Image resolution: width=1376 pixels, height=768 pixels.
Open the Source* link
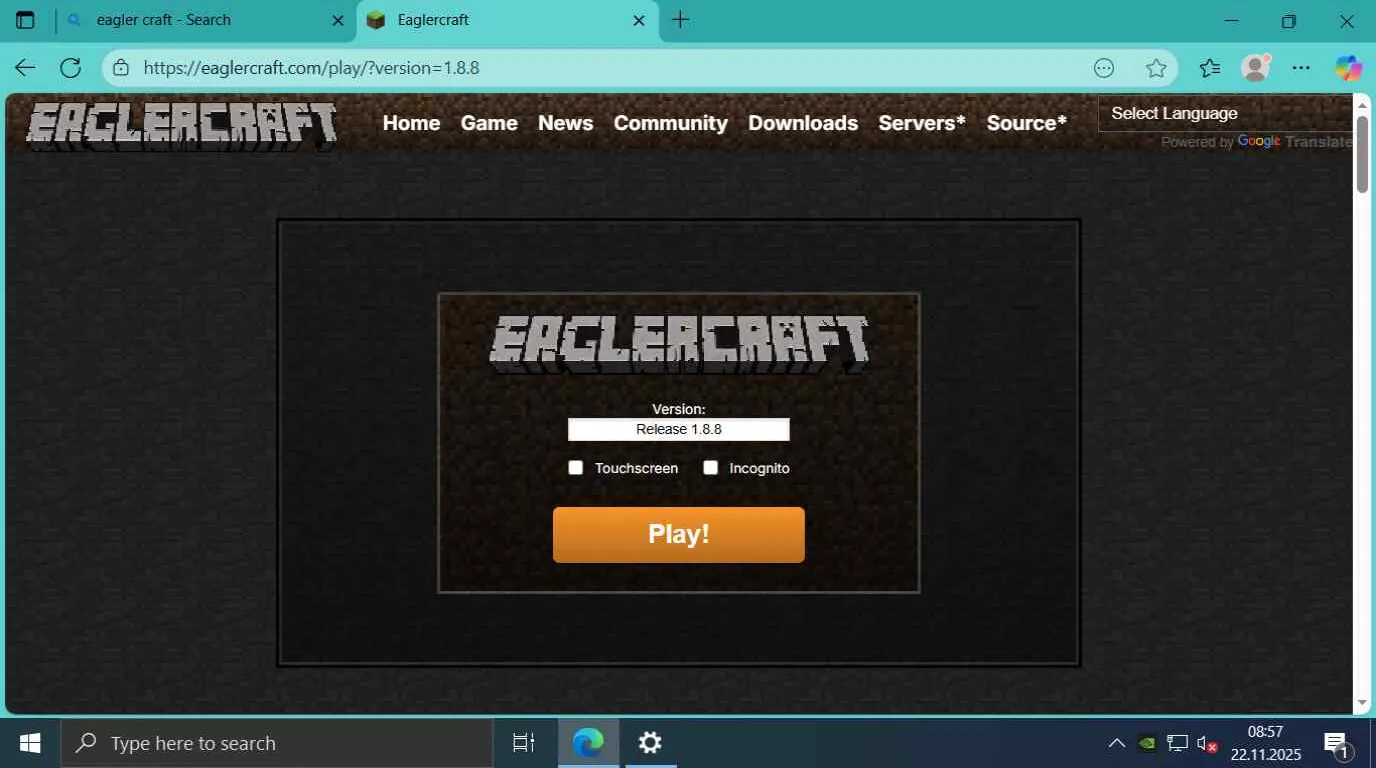tap(1027, 123)
